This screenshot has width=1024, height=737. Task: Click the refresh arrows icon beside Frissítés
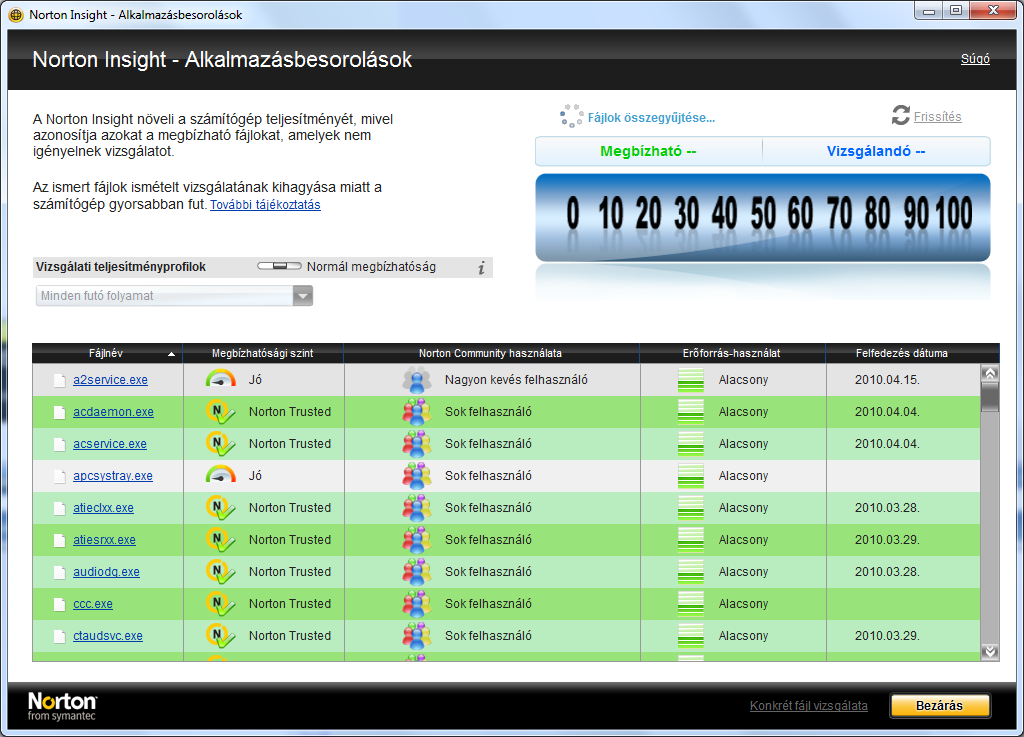[x=901, y=116]
